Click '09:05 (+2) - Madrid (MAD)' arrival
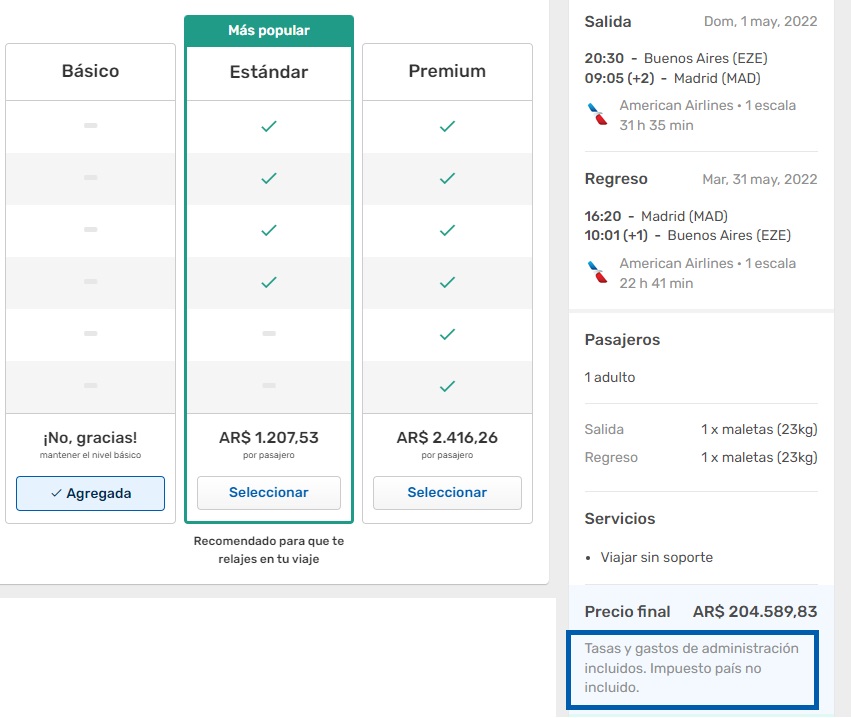The image size is (851, 718). point(672,78)
